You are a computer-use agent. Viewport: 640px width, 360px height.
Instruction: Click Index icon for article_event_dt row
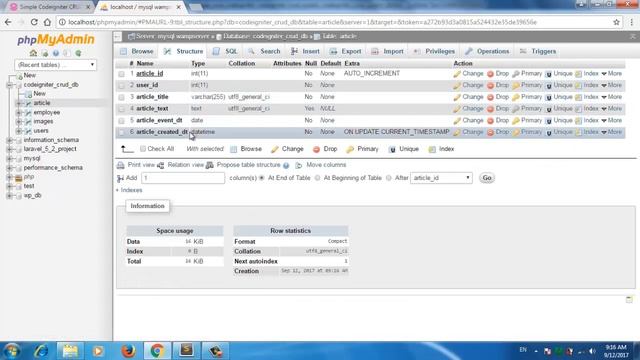pos(578,121)
